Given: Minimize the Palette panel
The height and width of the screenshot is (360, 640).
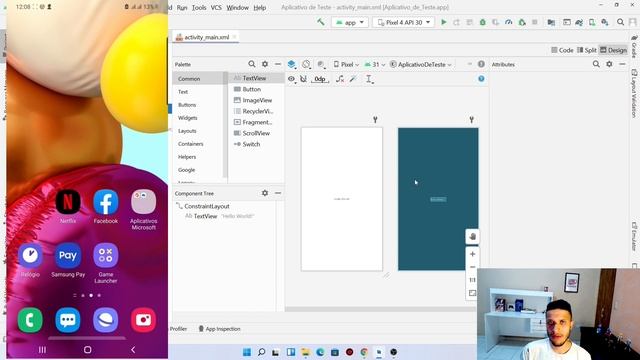Looking at the screenshot, I should pos(278,64).
